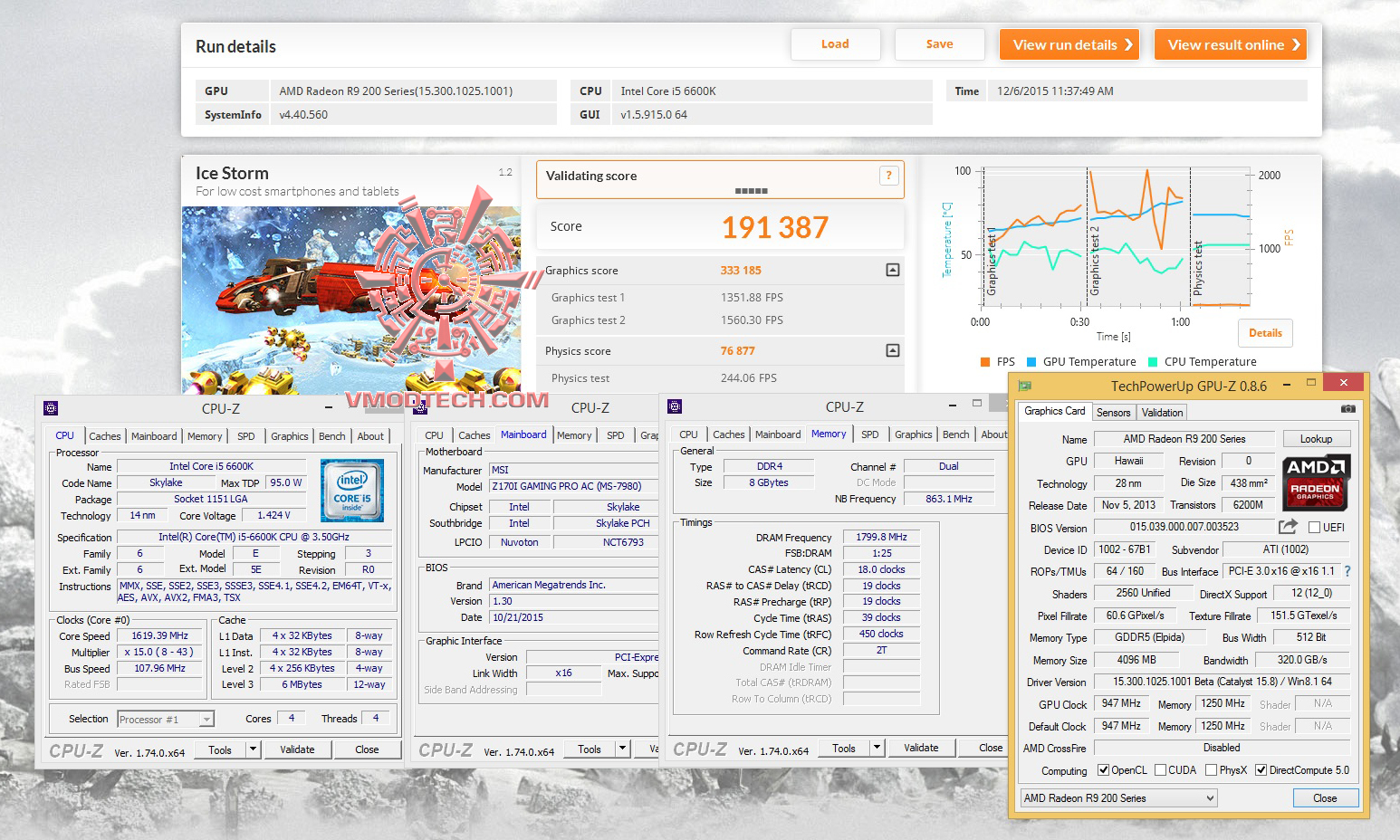
Task: Click the GPU-Z Name field showing AMD Radeon R9 200 Series
Action: click(x=1184, y=439)
